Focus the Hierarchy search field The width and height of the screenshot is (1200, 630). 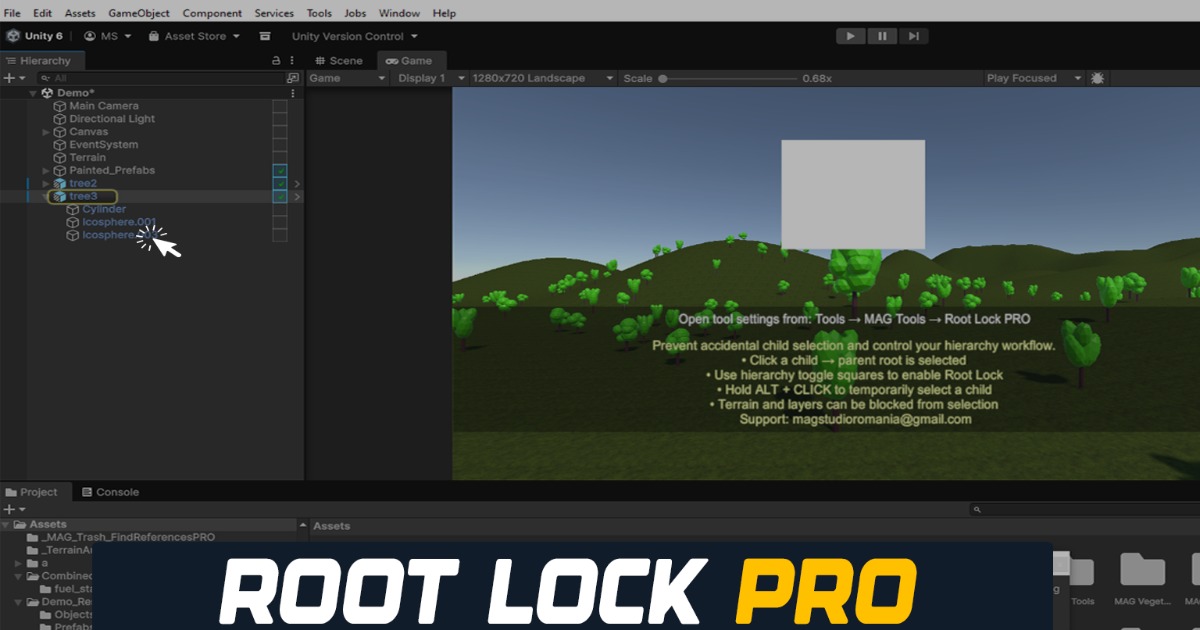(160, 77)
